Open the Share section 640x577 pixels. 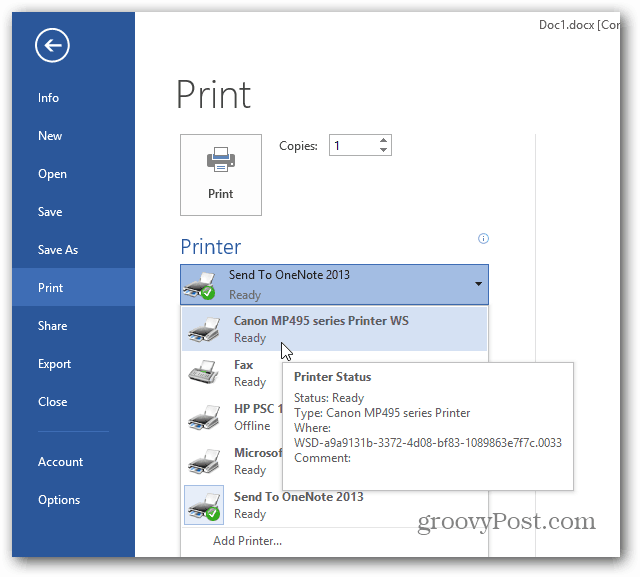(x=73, y=326)
